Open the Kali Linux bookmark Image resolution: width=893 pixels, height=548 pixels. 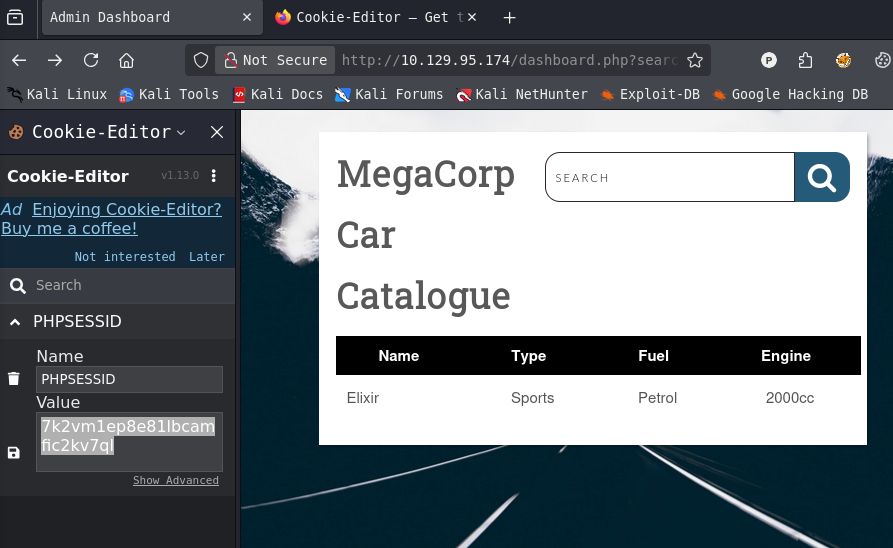pos(57,95)
